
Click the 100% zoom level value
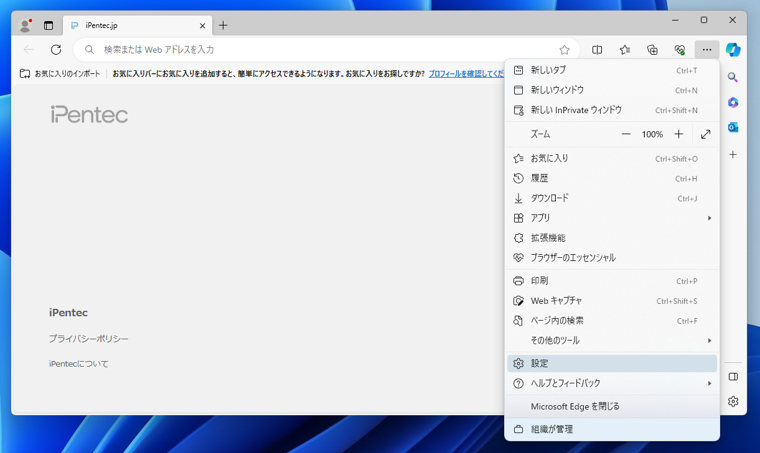coord(652,134)
